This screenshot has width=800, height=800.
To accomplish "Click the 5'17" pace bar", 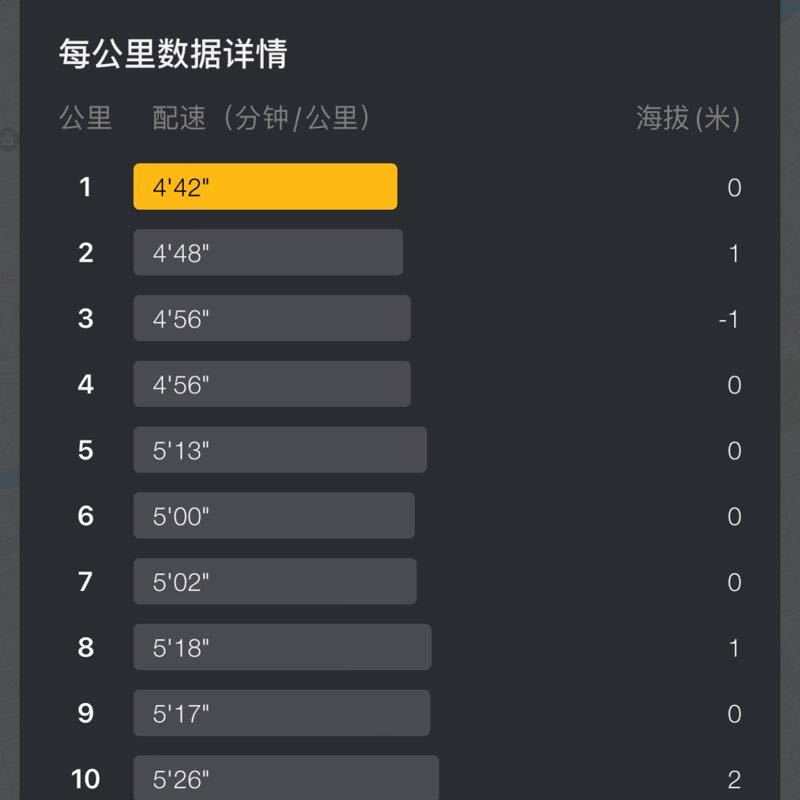I will pyautogui.click(x=282, y=713).
